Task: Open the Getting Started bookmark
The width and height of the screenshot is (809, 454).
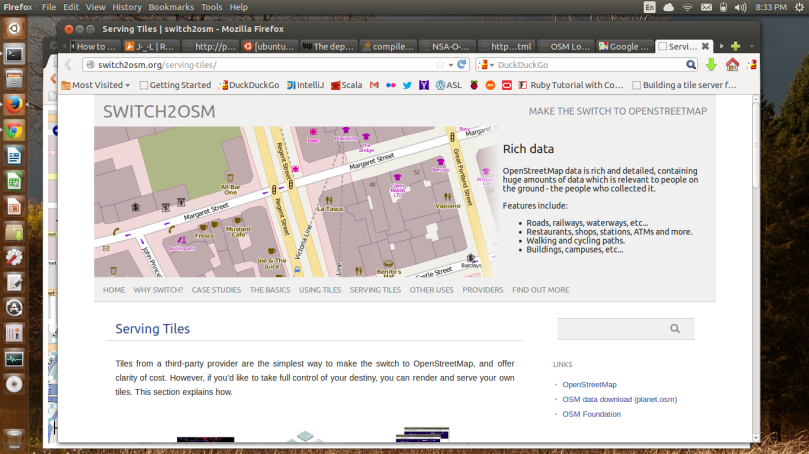Action: 175,85
